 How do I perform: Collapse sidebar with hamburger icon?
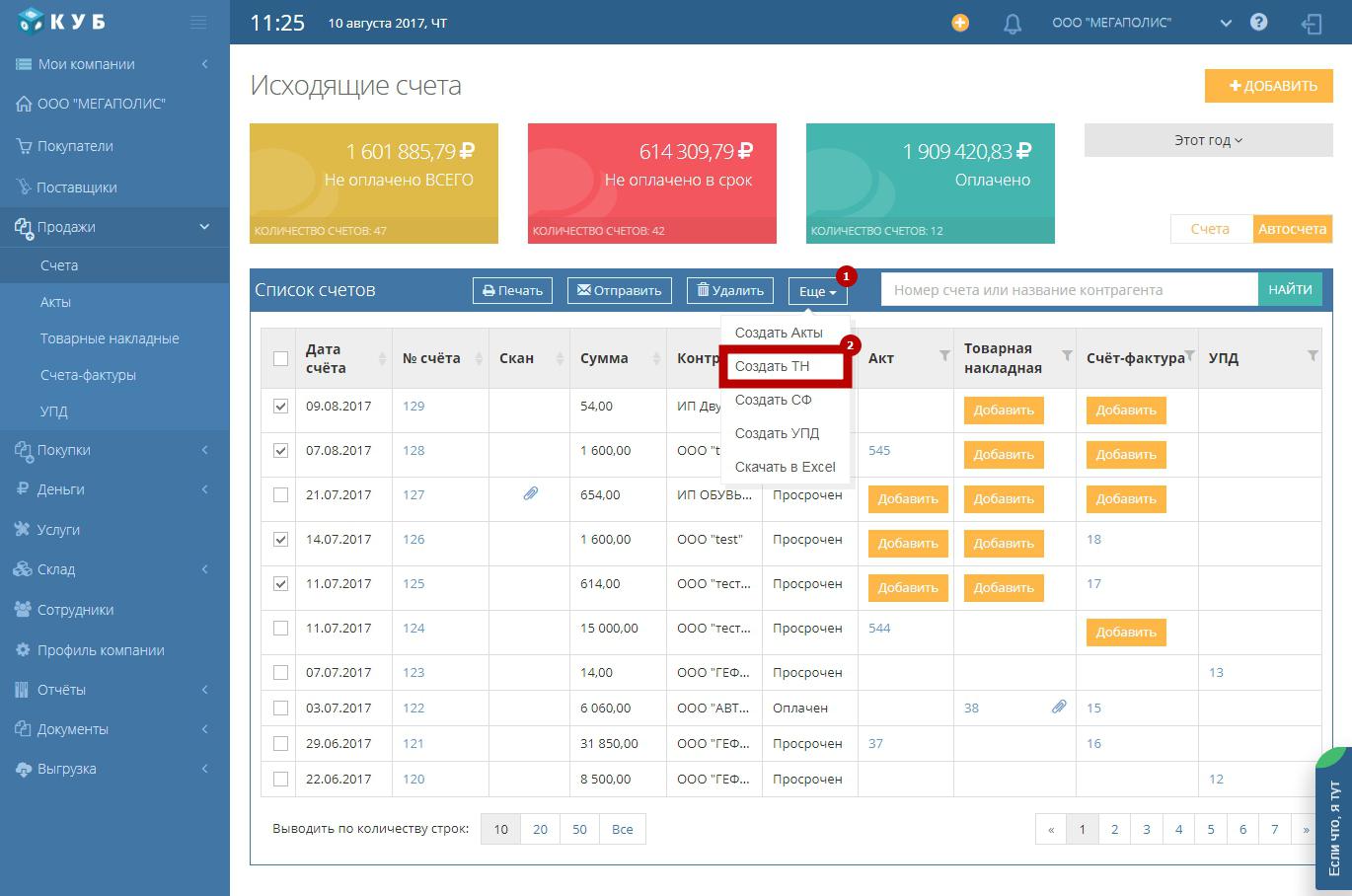(198, 22)
